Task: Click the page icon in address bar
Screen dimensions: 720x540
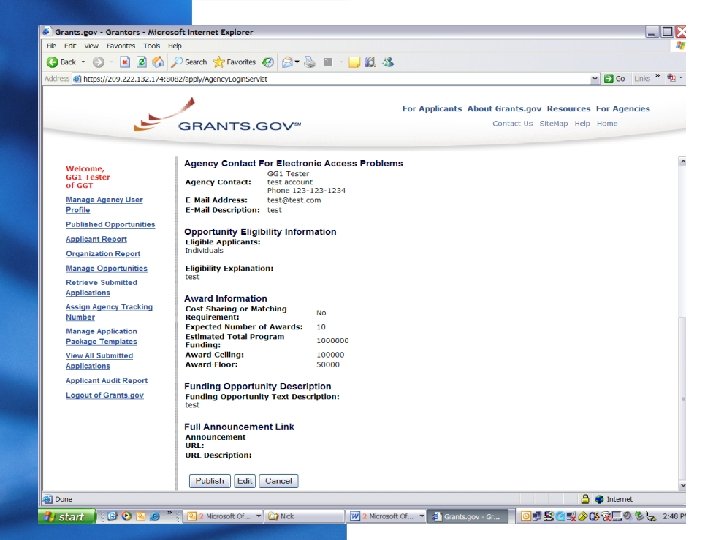Action: coord(77,79)
